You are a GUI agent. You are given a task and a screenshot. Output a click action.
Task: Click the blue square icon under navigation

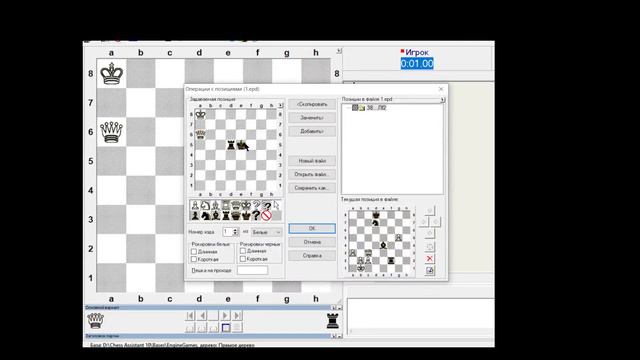226,327
